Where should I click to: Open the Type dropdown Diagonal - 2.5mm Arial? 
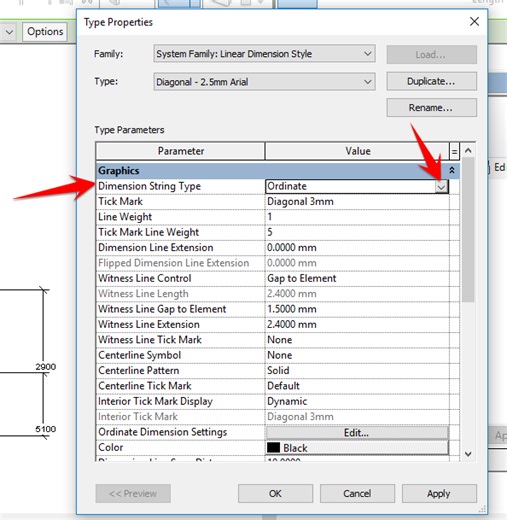click(264, 82)
